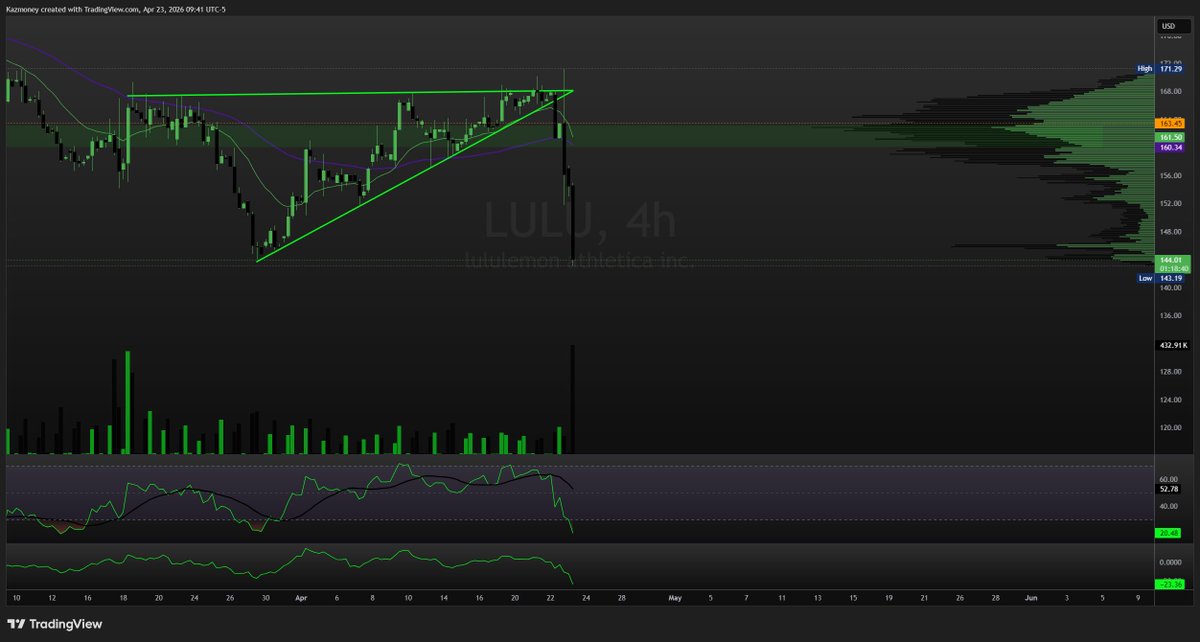
Task: Click the Apr label on time axis
Action: pos(301,598)
